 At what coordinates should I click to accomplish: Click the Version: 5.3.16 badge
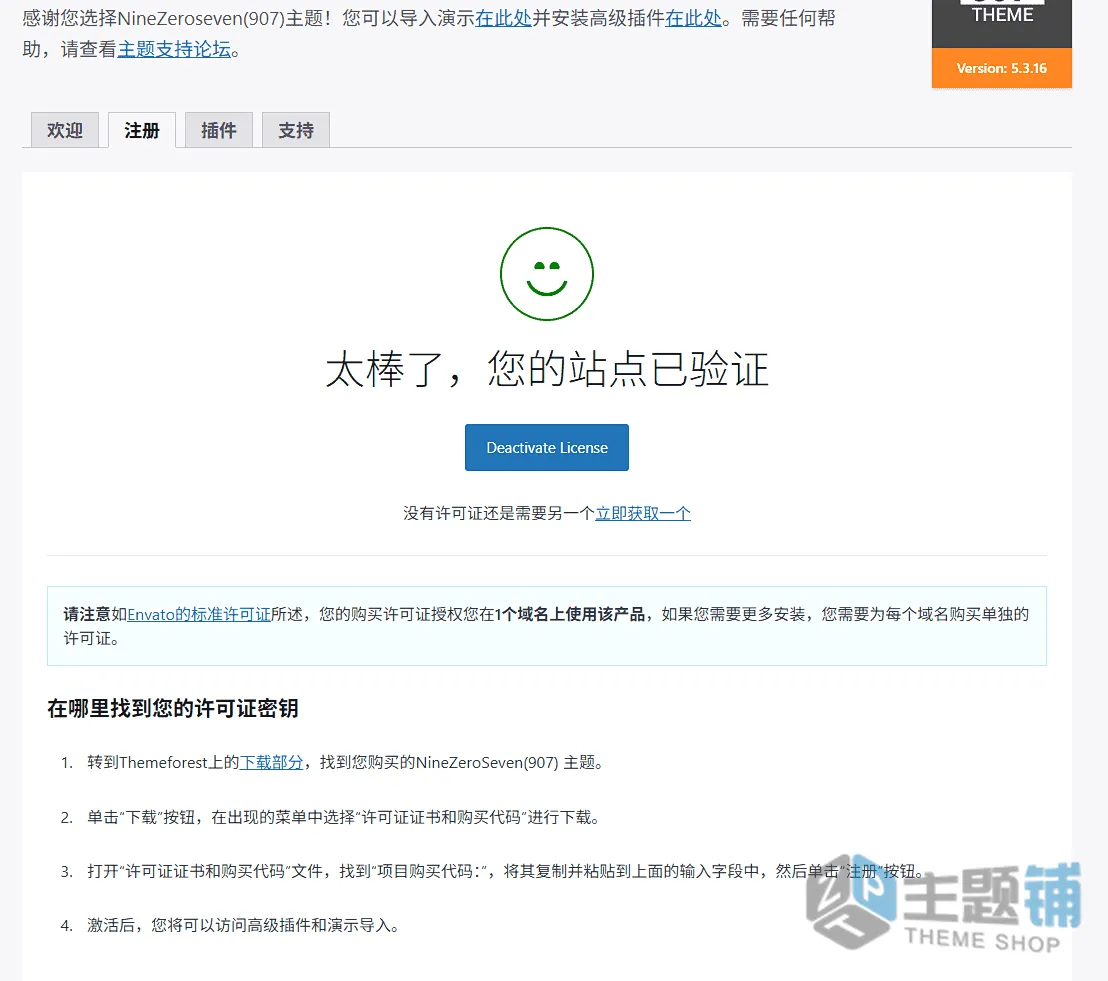(x=1001, y=69)
